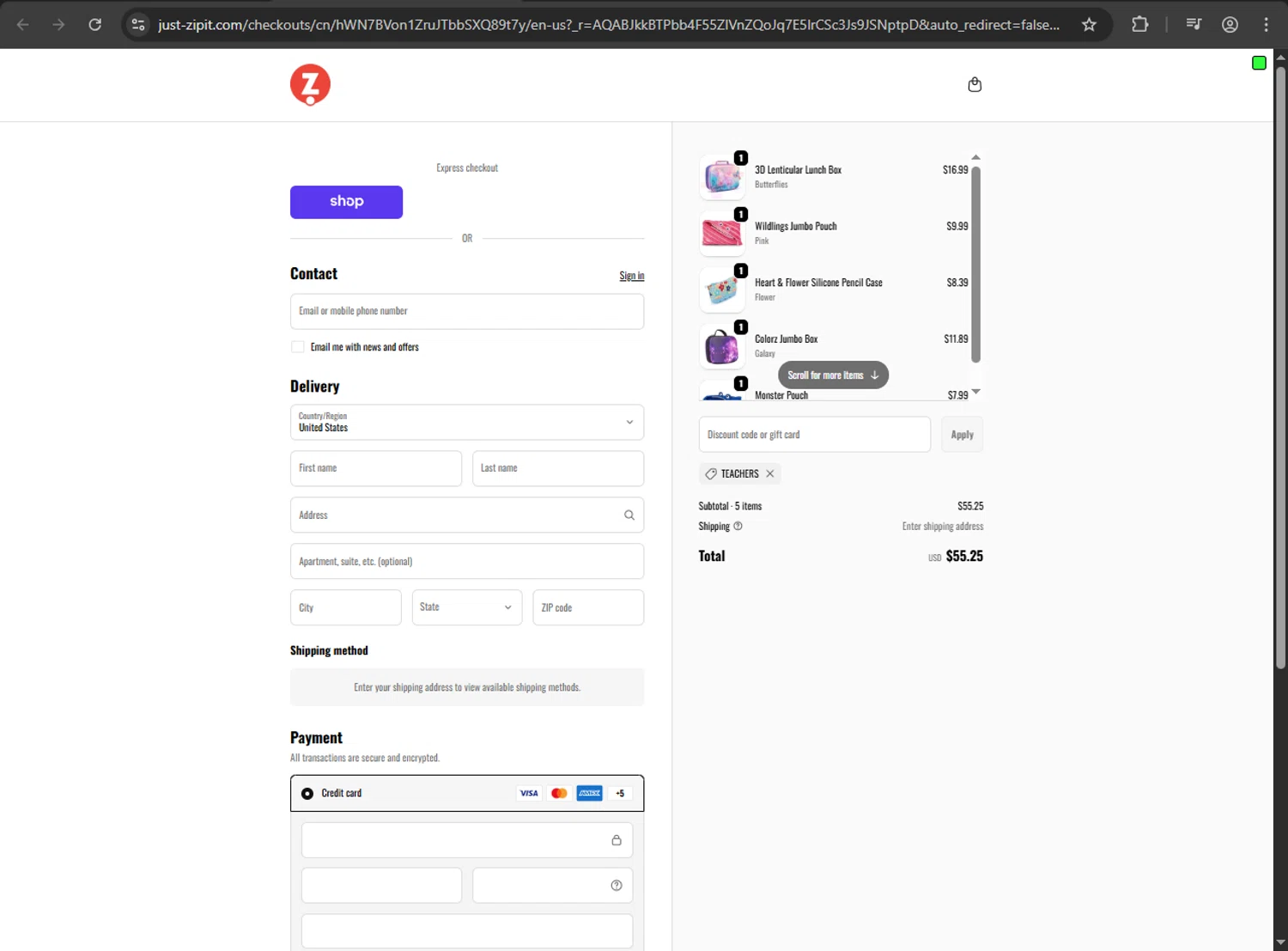Image resolution: width=1288 pixels, height=951 pixels.
Task: Click the security code help icon
Action: tap(617, 885)
